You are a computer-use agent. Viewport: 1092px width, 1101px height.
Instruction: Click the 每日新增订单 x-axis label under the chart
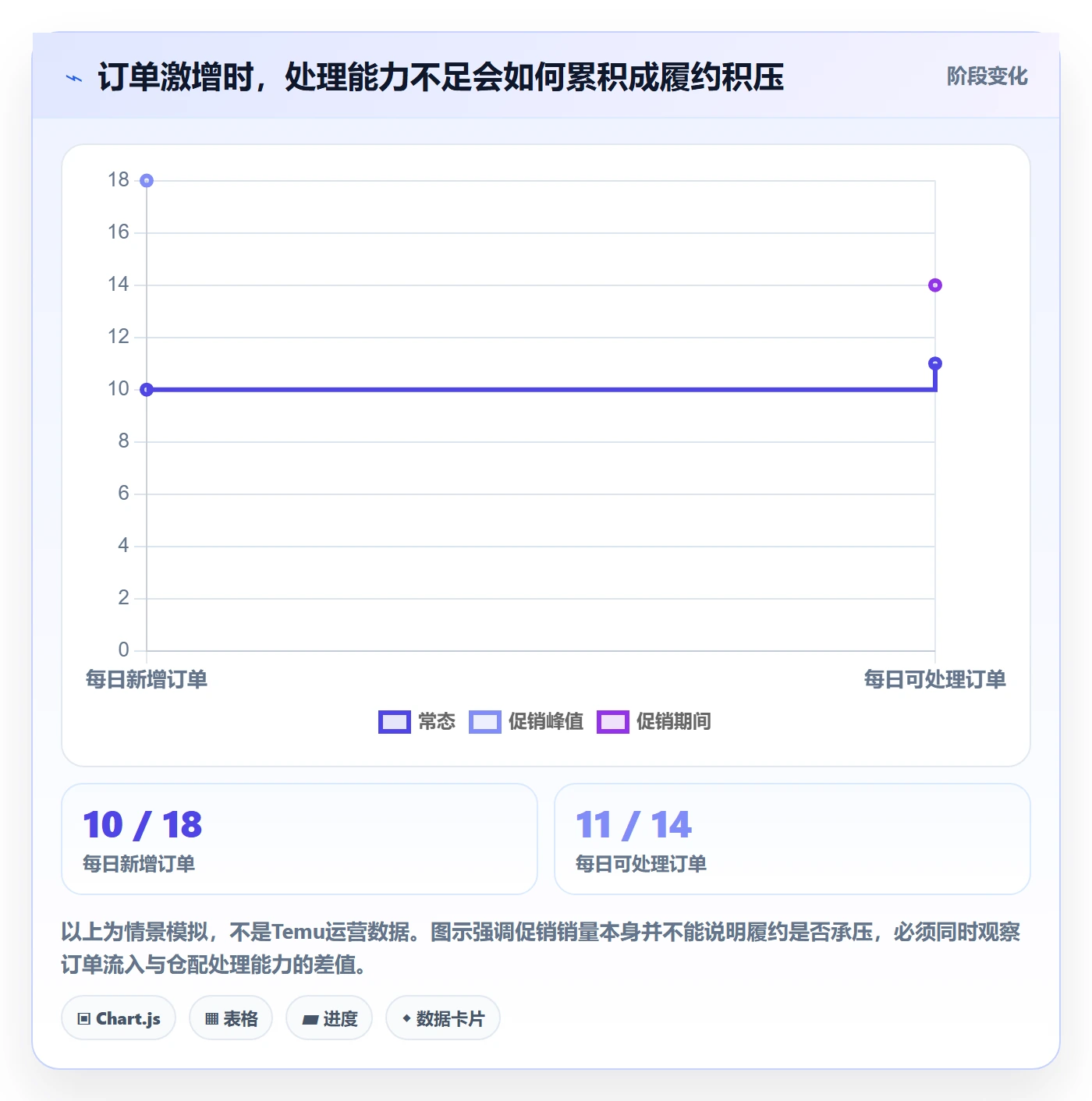pos(147,679)
